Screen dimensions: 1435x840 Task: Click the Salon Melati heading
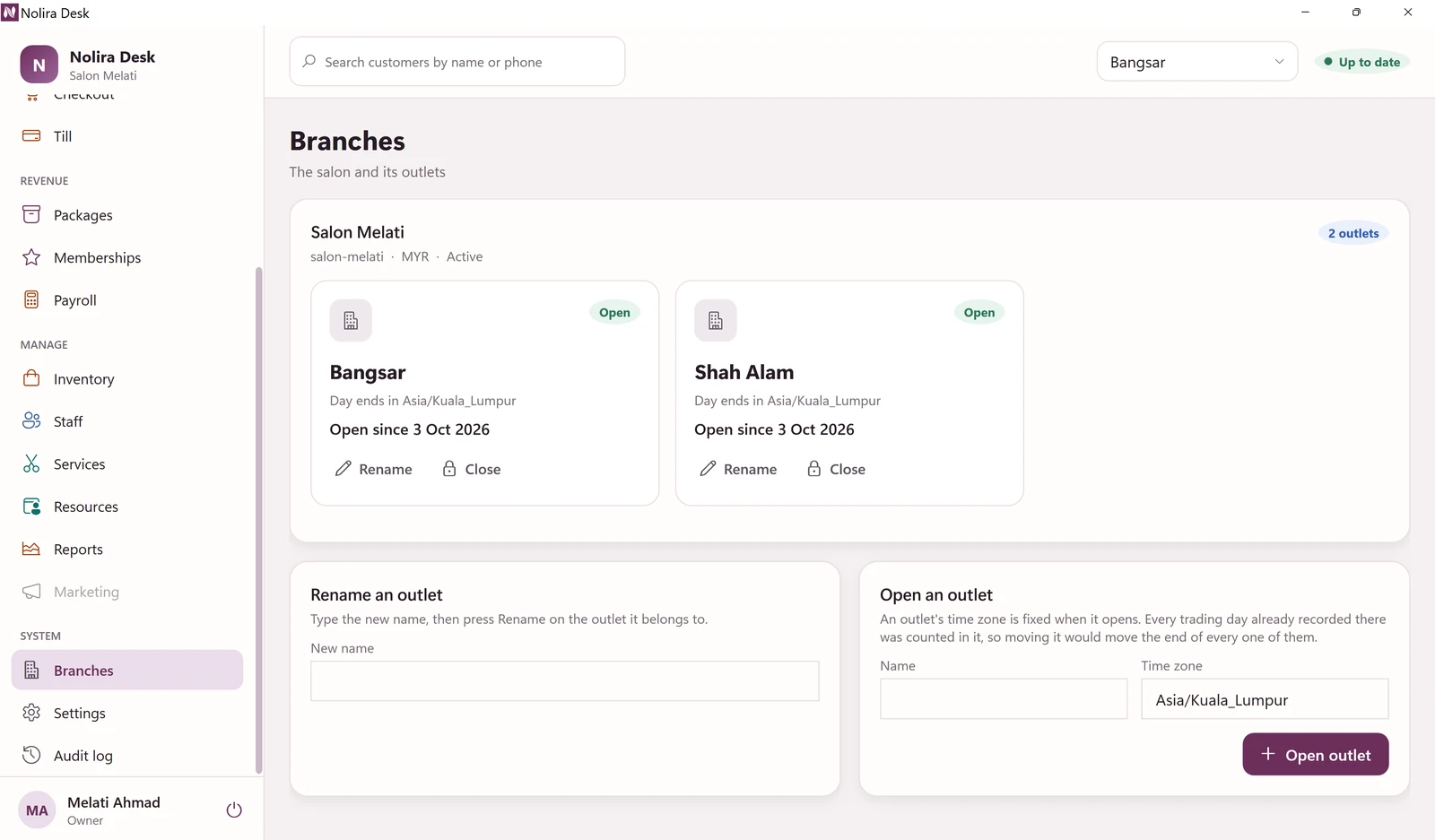358,232
